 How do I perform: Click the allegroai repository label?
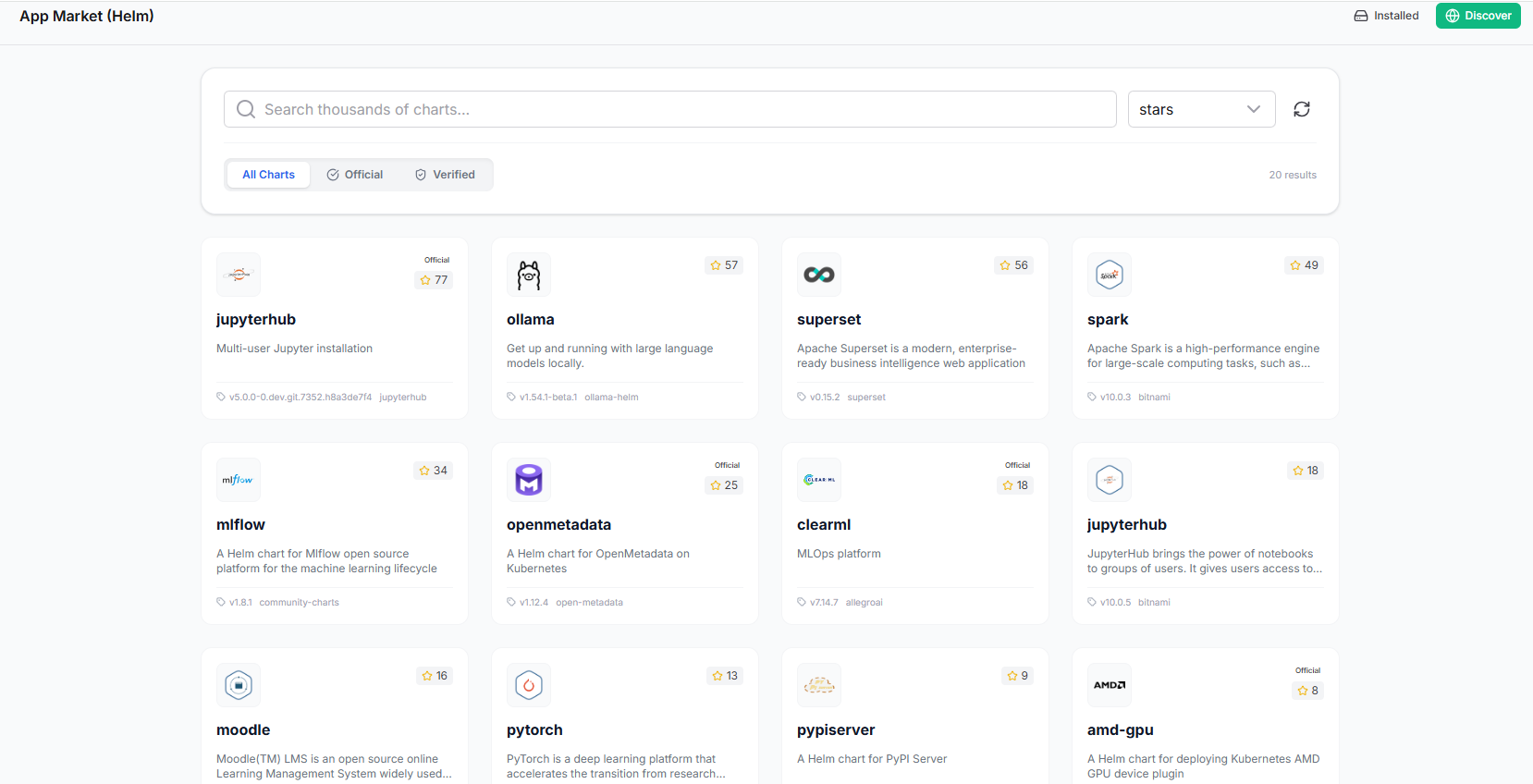[x=865, y=603]
